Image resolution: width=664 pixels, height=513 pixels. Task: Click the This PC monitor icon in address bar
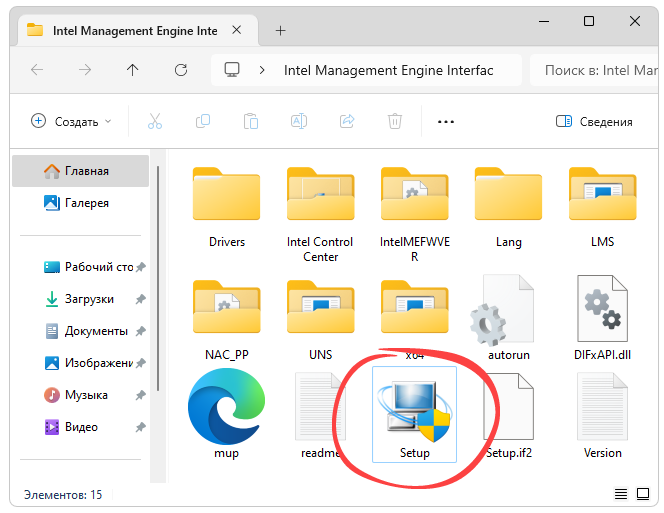coord(232,70)
